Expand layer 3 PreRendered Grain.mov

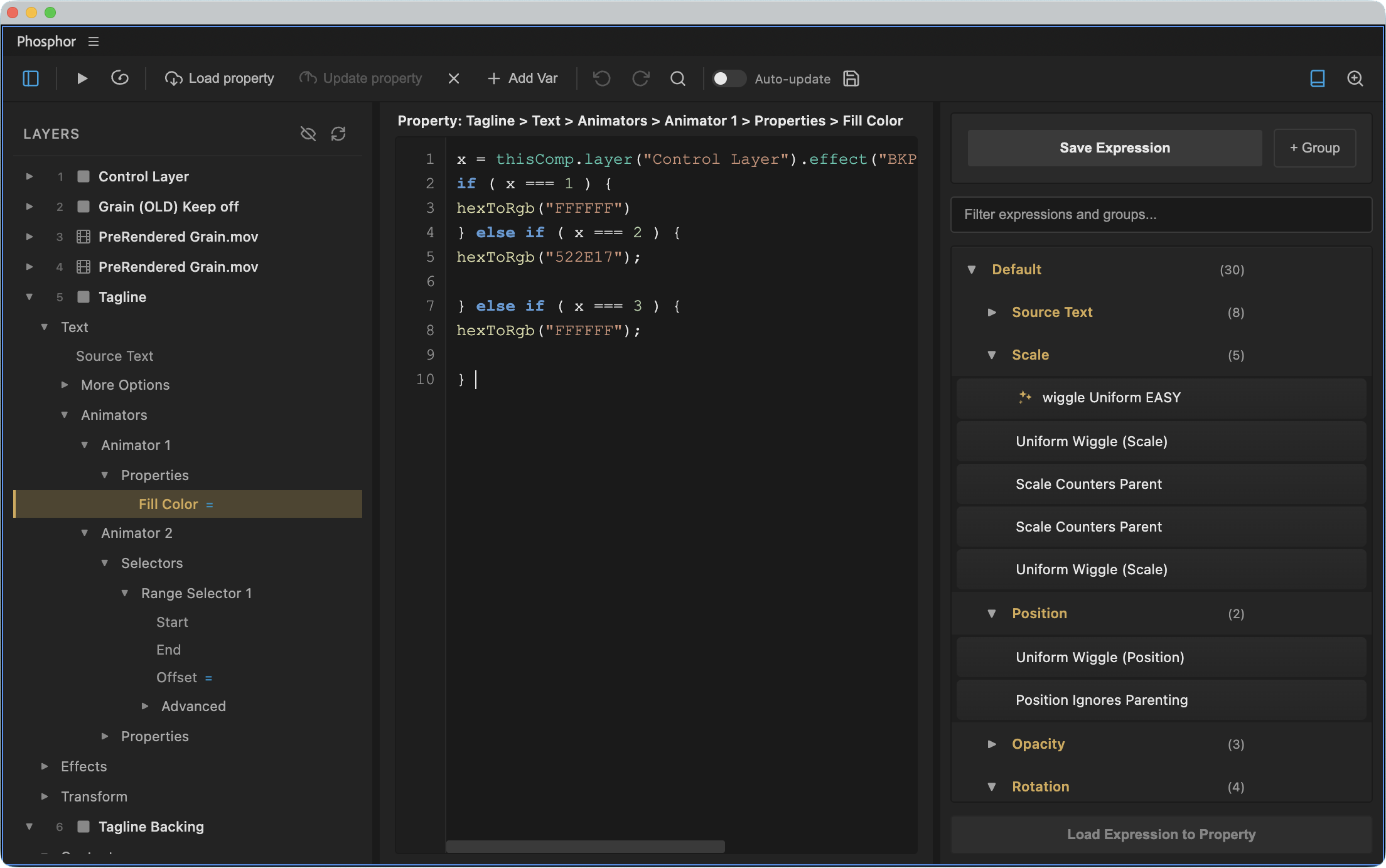tap(29, 237)
